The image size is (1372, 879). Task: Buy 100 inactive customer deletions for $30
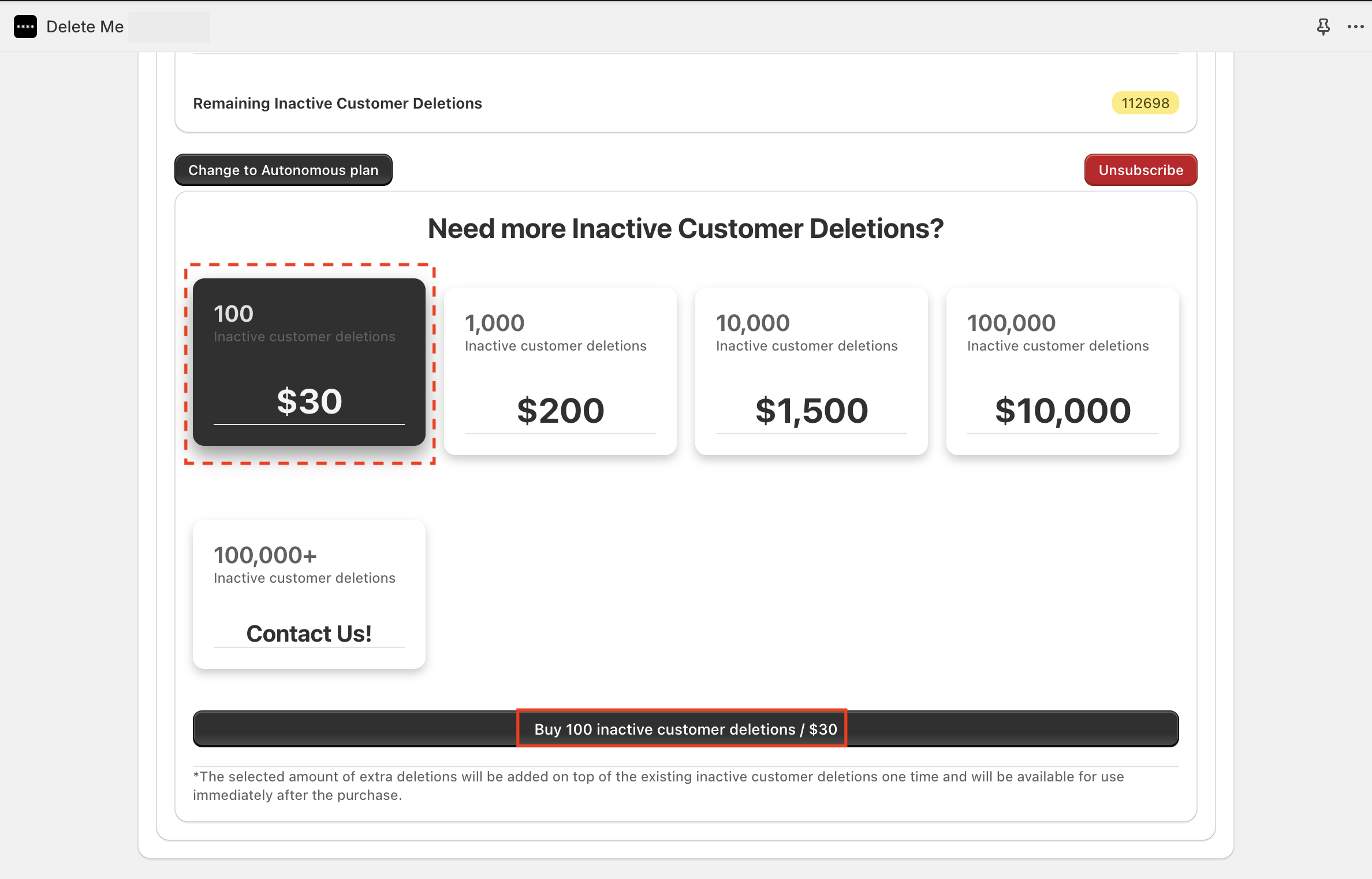click(x=686, y=729)
